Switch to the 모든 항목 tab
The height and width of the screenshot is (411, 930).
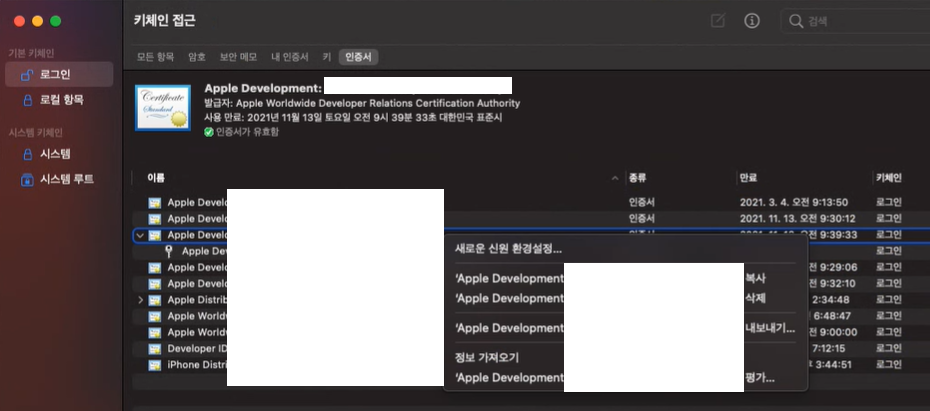click(155, 57)
